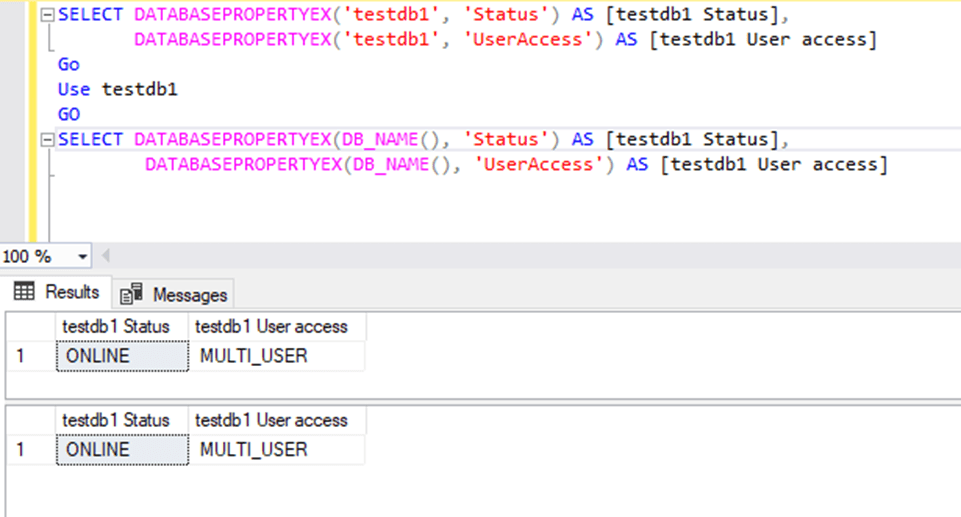
Task: Click the MULTI_USER cell in second result grid
Action: tap(273, 450)
